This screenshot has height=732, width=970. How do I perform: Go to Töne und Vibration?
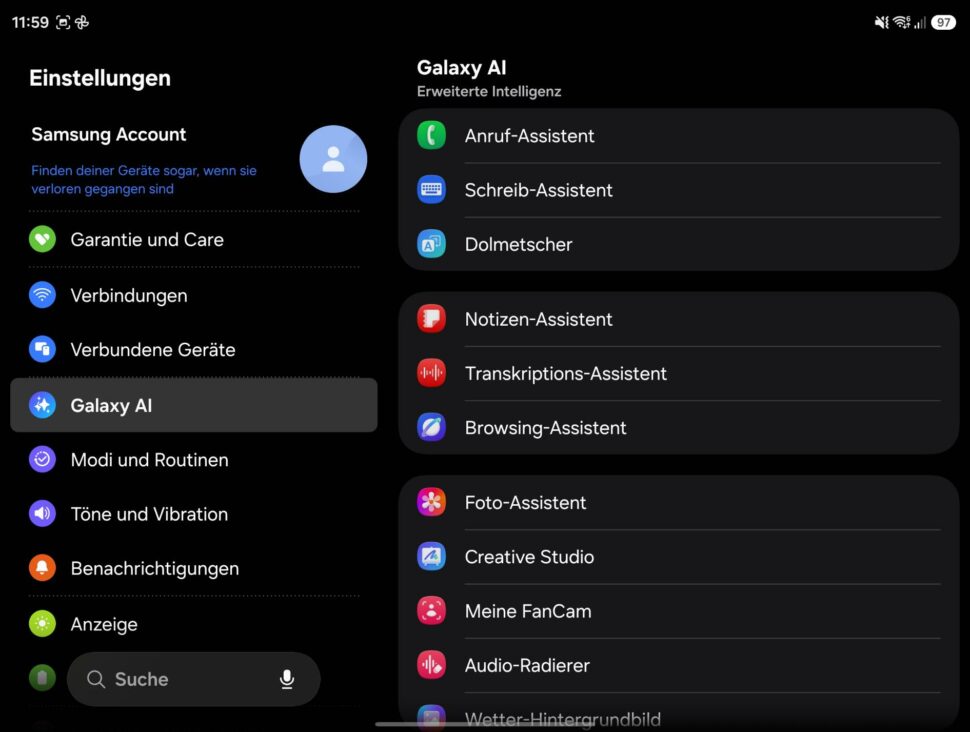click(194, 514)
